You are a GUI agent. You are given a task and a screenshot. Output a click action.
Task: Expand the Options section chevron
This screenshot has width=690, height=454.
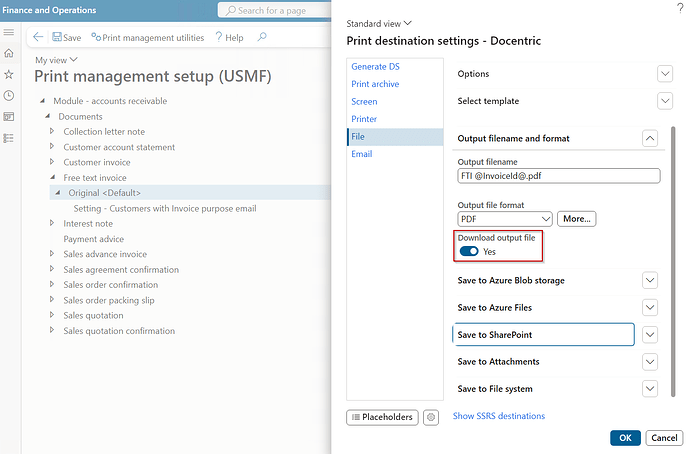coord(665,73)
